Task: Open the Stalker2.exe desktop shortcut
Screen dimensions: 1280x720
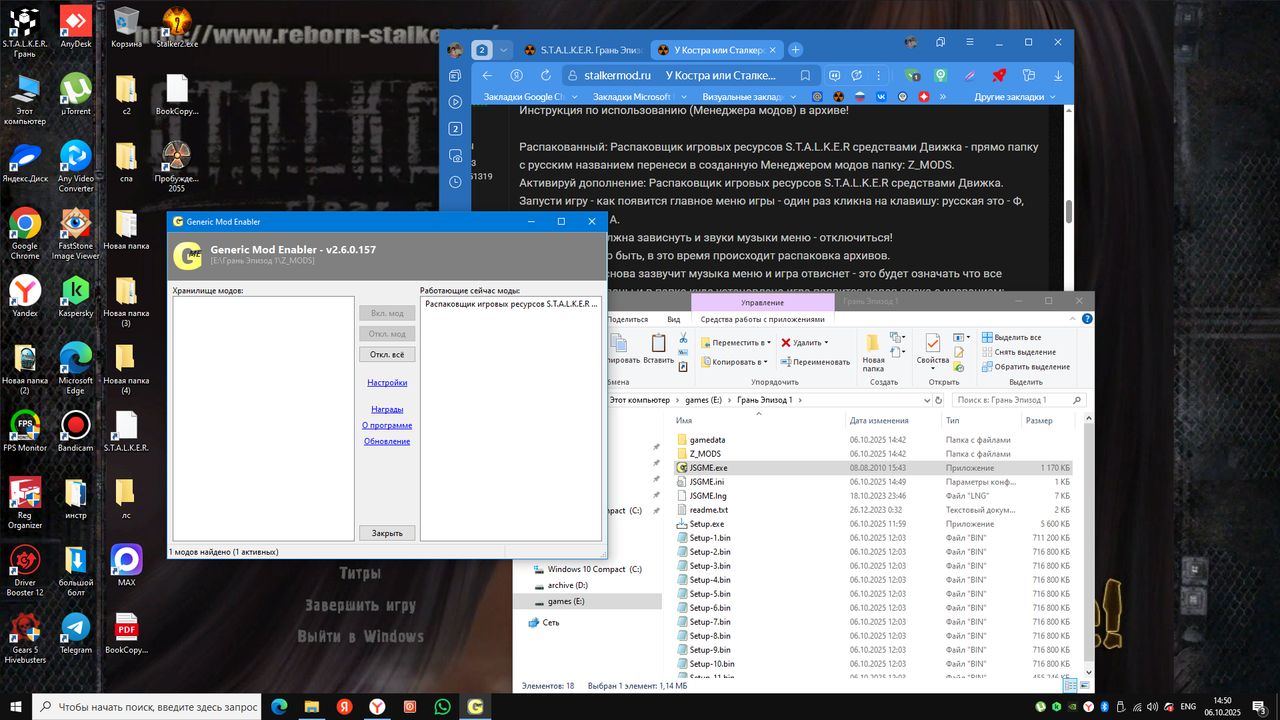Action: (x=177, y=26)
